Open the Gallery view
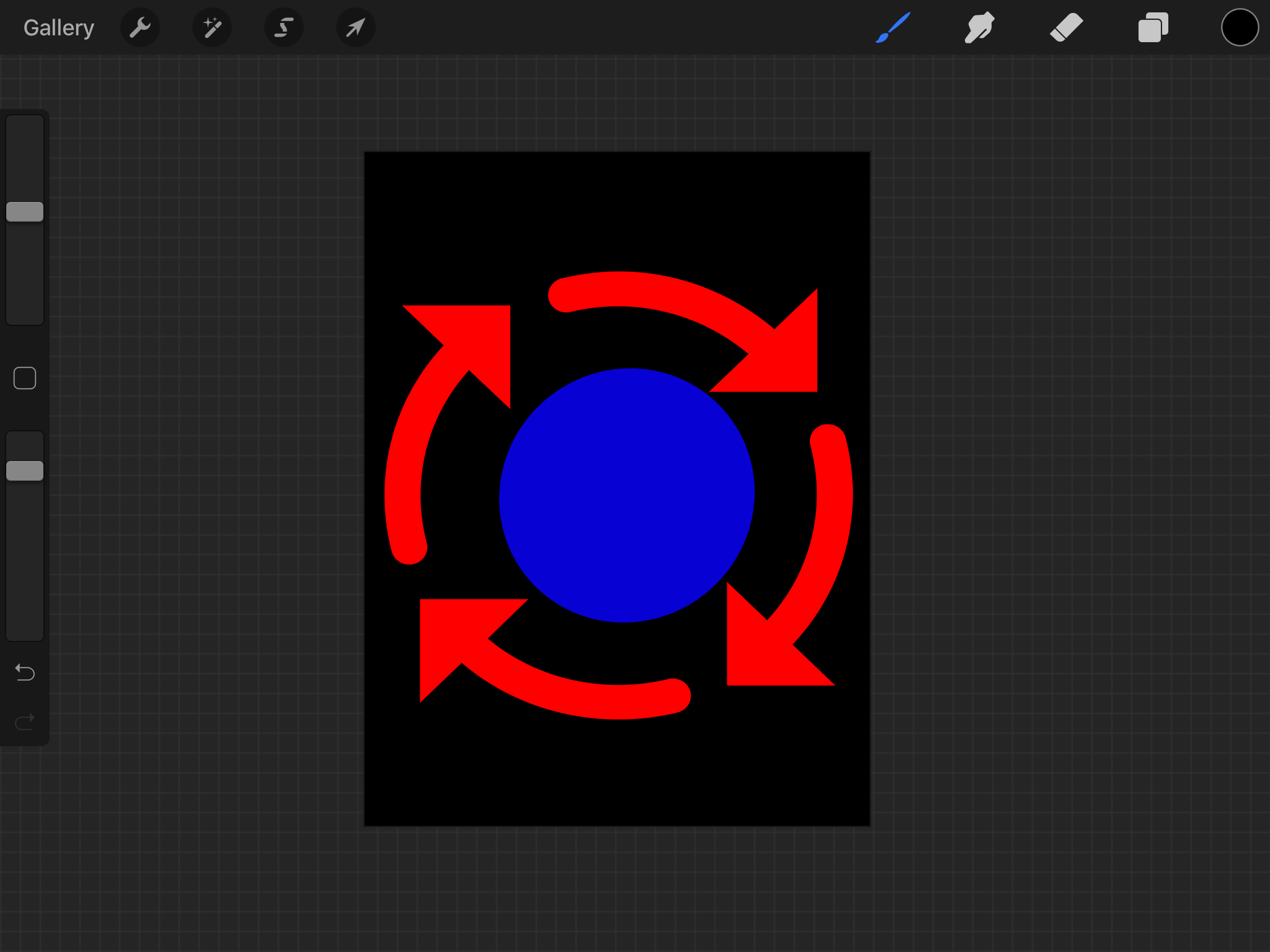This screenshot has width=1270, height=952. pyautogui.click(x=59, y=28)
